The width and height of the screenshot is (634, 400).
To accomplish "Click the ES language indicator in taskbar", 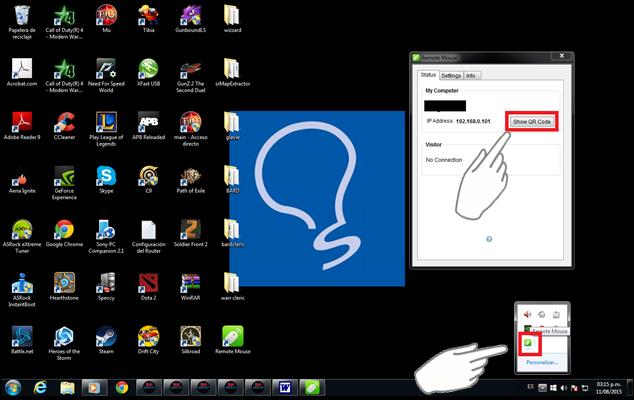I will pos(530,387).
